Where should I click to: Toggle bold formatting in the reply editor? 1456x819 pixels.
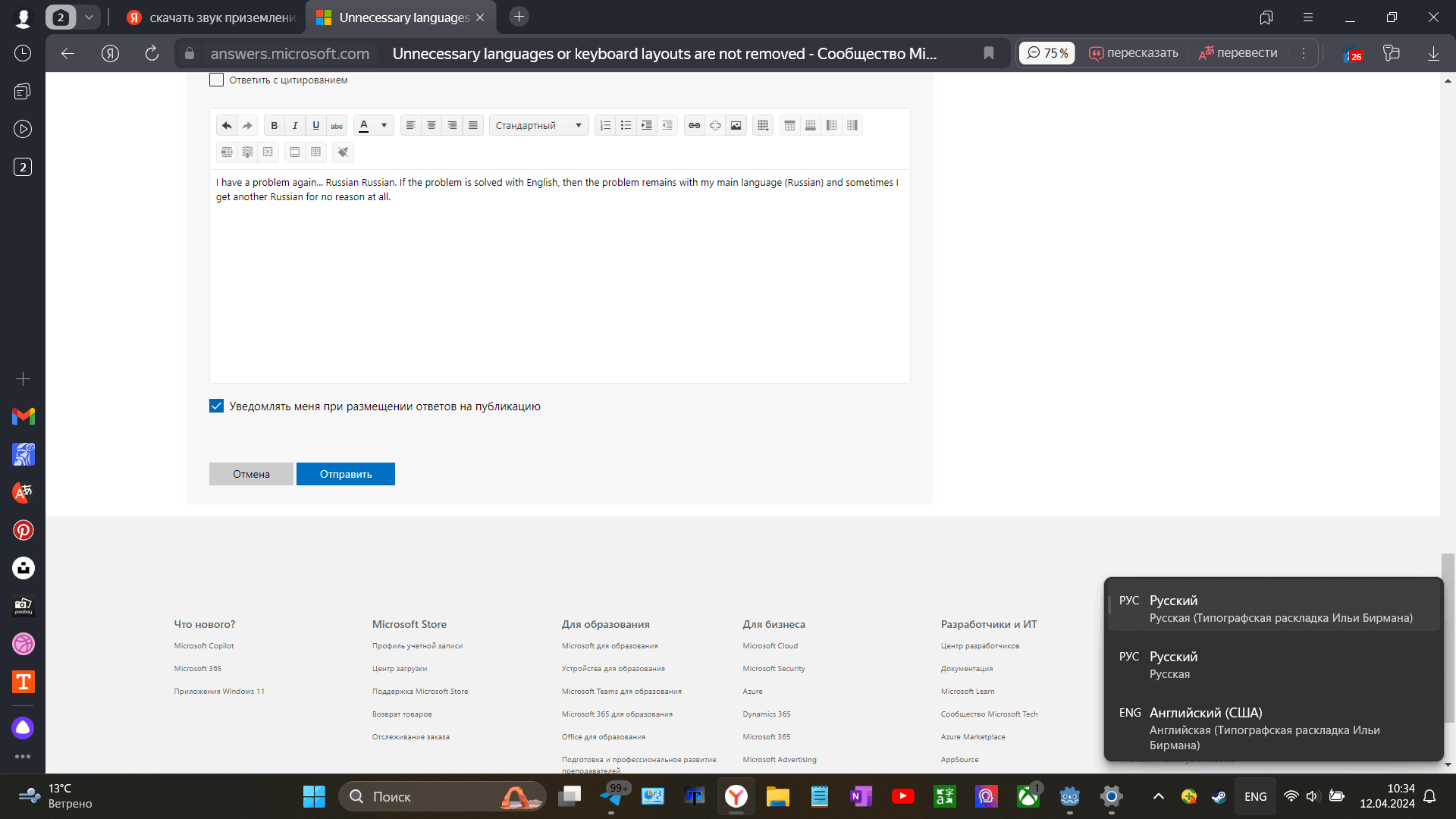275,126
